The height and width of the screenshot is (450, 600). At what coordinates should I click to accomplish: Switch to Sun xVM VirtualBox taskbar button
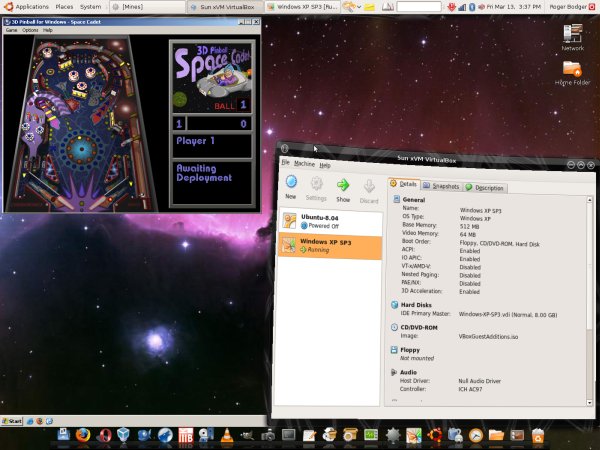(226, 7)
